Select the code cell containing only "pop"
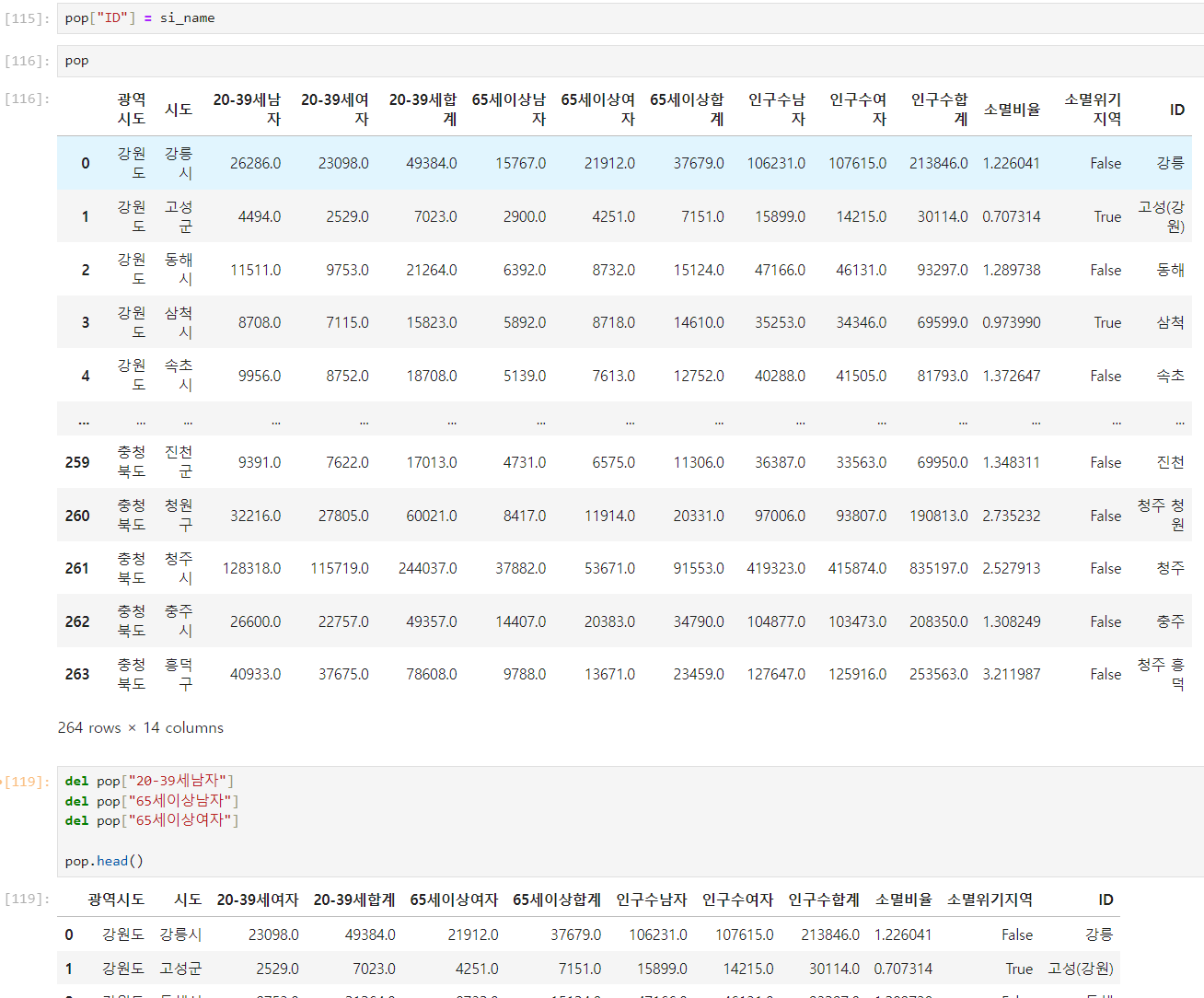Image resolution: width=1204 pixels, height=998 pixels. [x=630, y=61]
